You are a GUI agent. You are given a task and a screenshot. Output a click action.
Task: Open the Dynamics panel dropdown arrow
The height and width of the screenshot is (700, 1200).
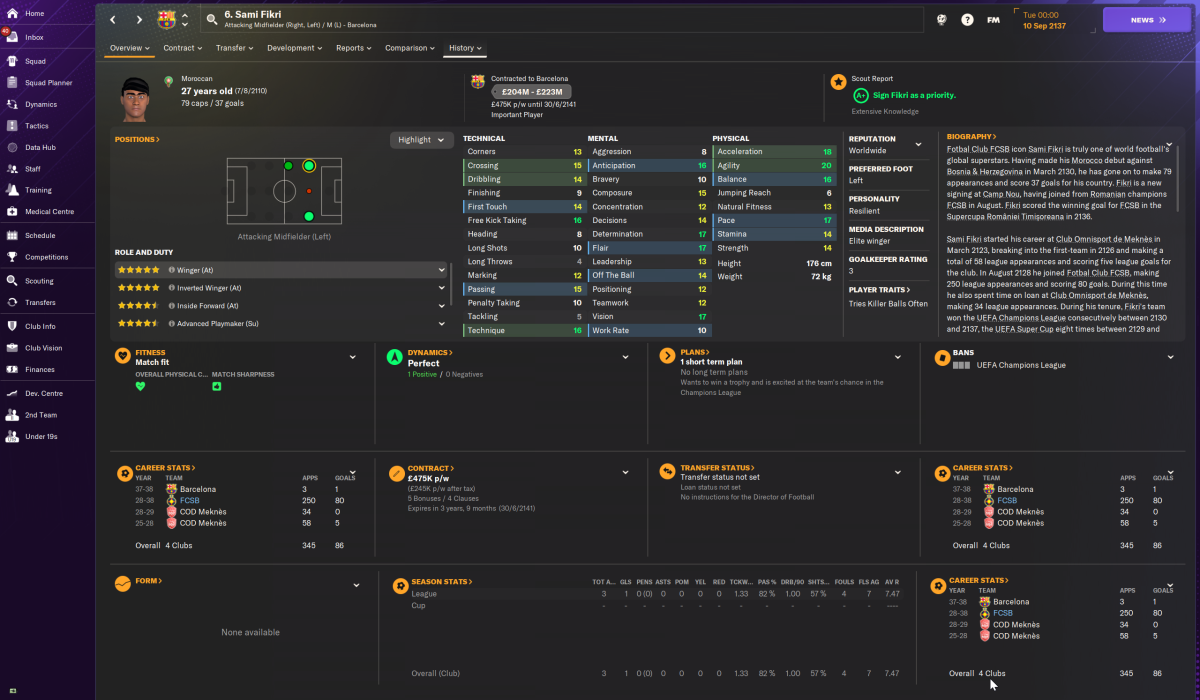626,357
